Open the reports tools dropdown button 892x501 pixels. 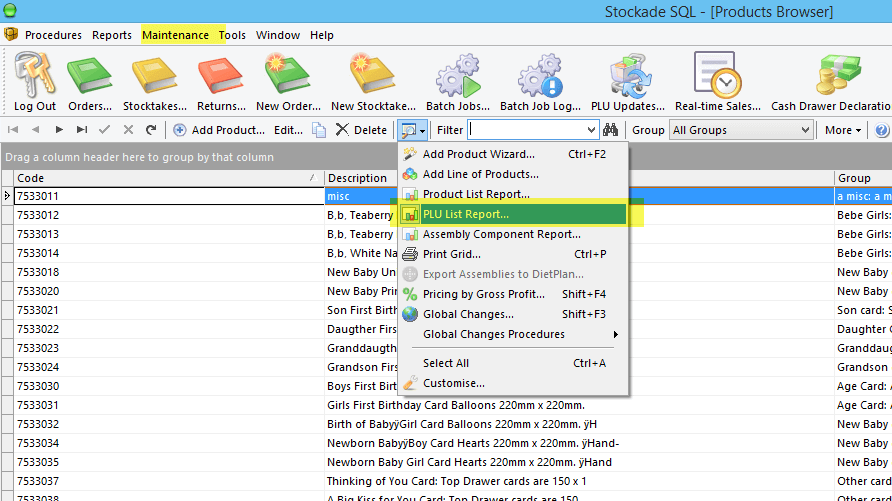[x=413, y=130]
